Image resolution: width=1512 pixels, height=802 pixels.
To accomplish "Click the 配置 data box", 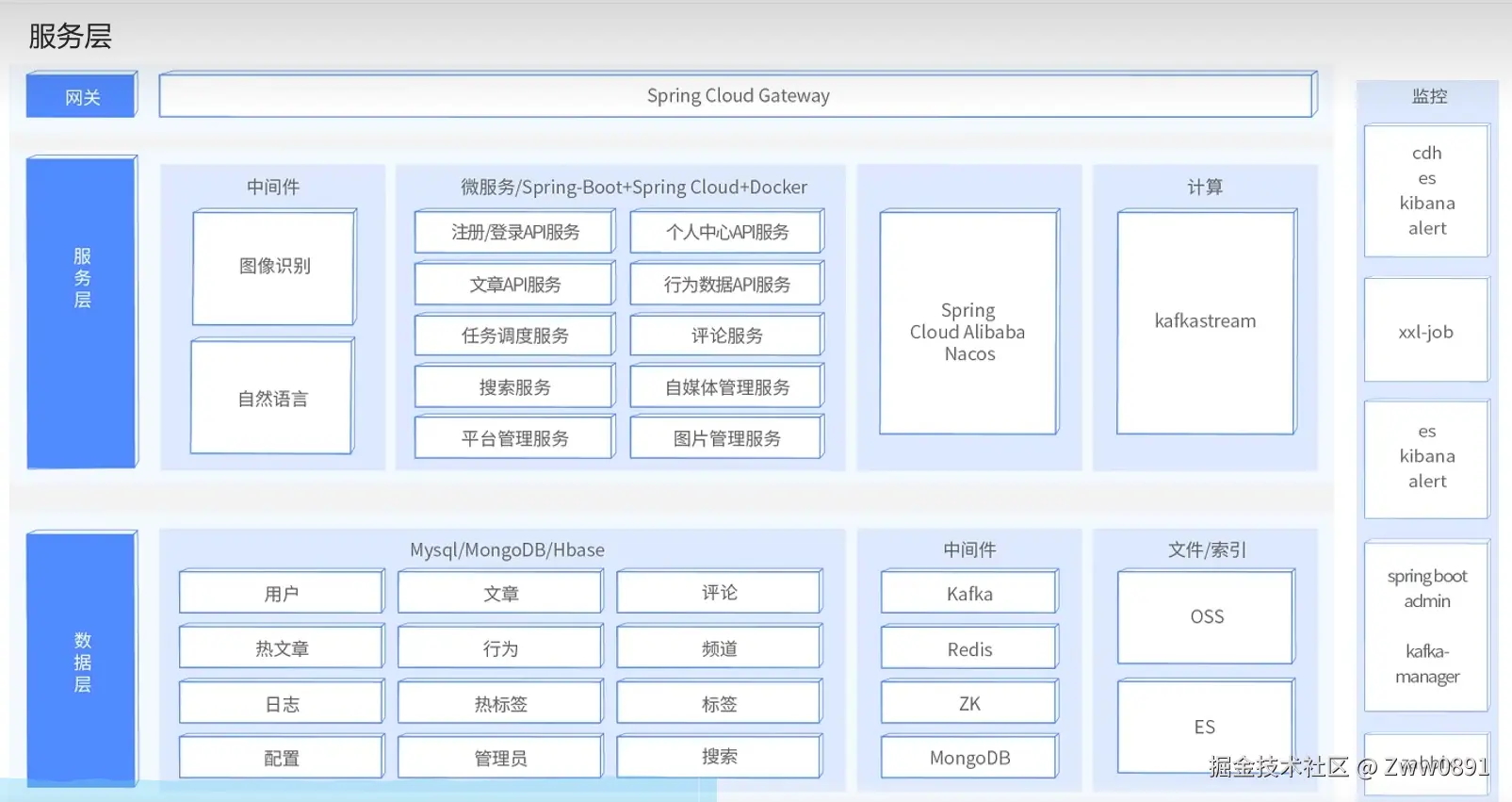I will (282, 757).
